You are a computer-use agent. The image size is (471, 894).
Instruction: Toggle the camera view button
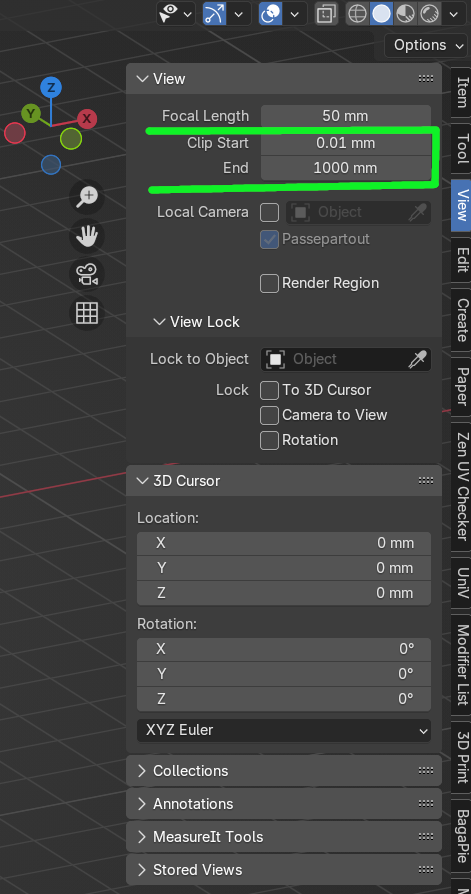coord(87,274)
